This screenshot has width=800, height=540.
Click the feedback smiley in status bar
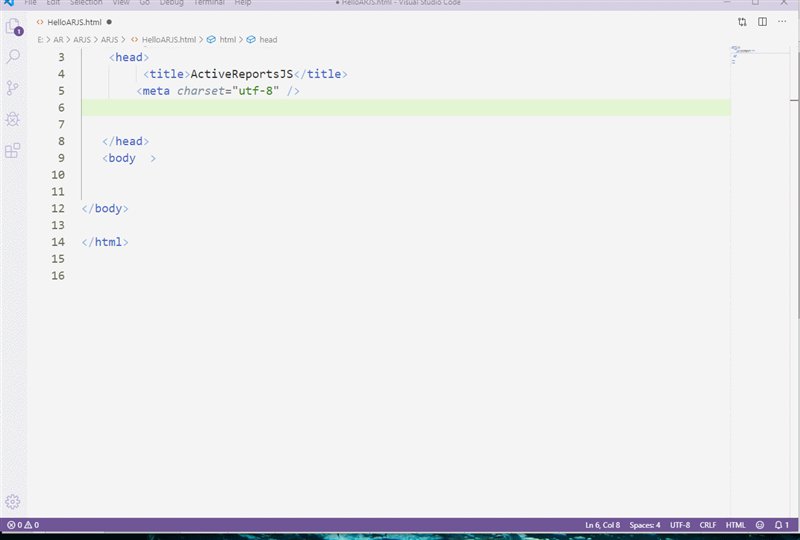tap(760, 525)
